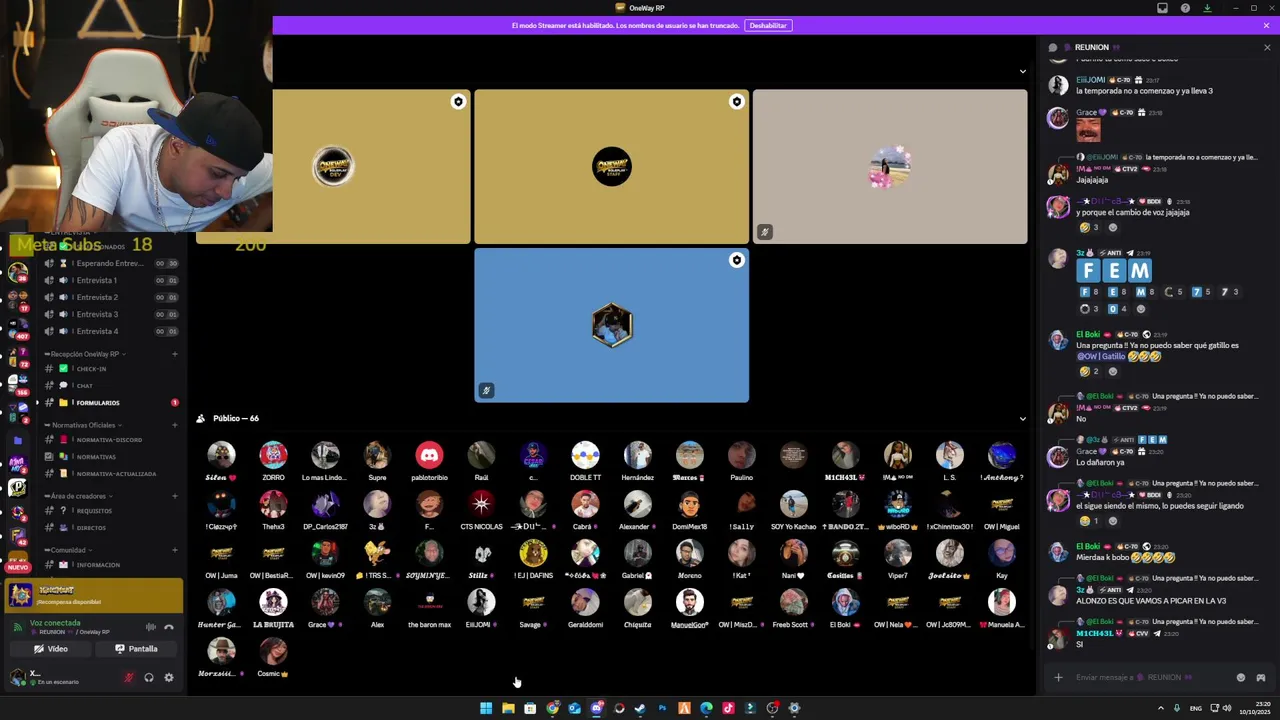The image size is (1280, 720).
Task: Toggle noise suppression waveform icon
Action: coord(151,627)
